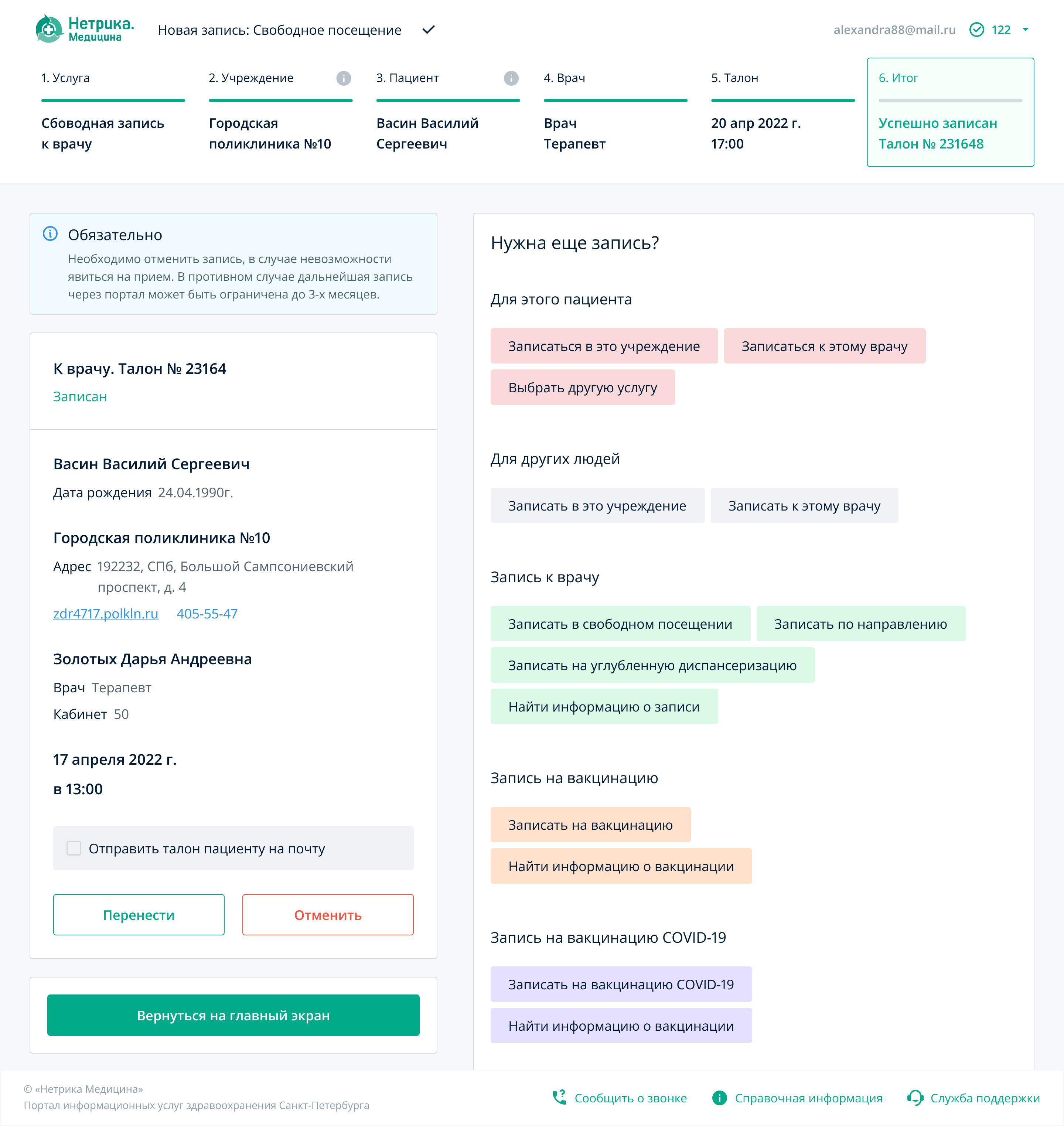
Task: Click info icon on Учреждение step
Action: 344,78
